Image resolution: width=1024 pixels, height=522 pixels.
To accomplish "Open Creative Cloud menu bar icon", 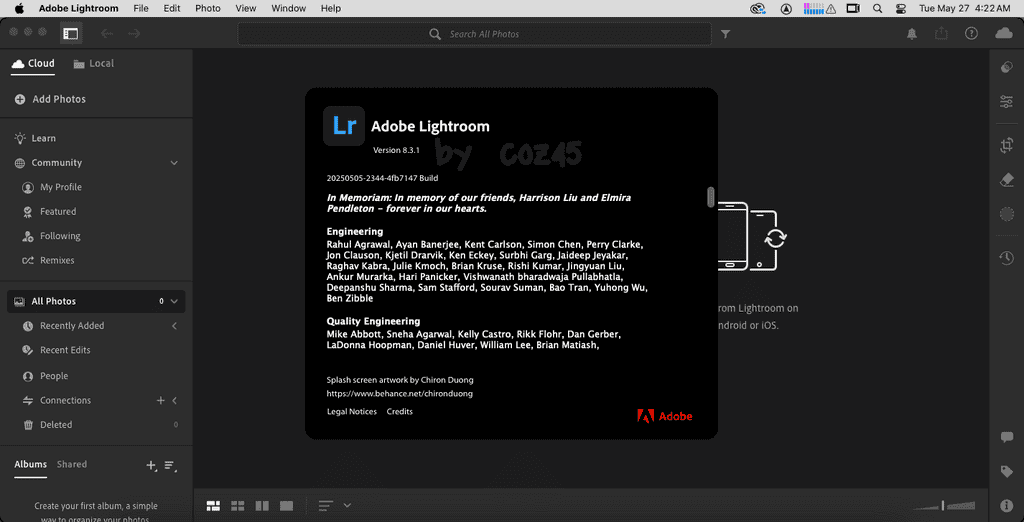I will [x=758, y=8].
